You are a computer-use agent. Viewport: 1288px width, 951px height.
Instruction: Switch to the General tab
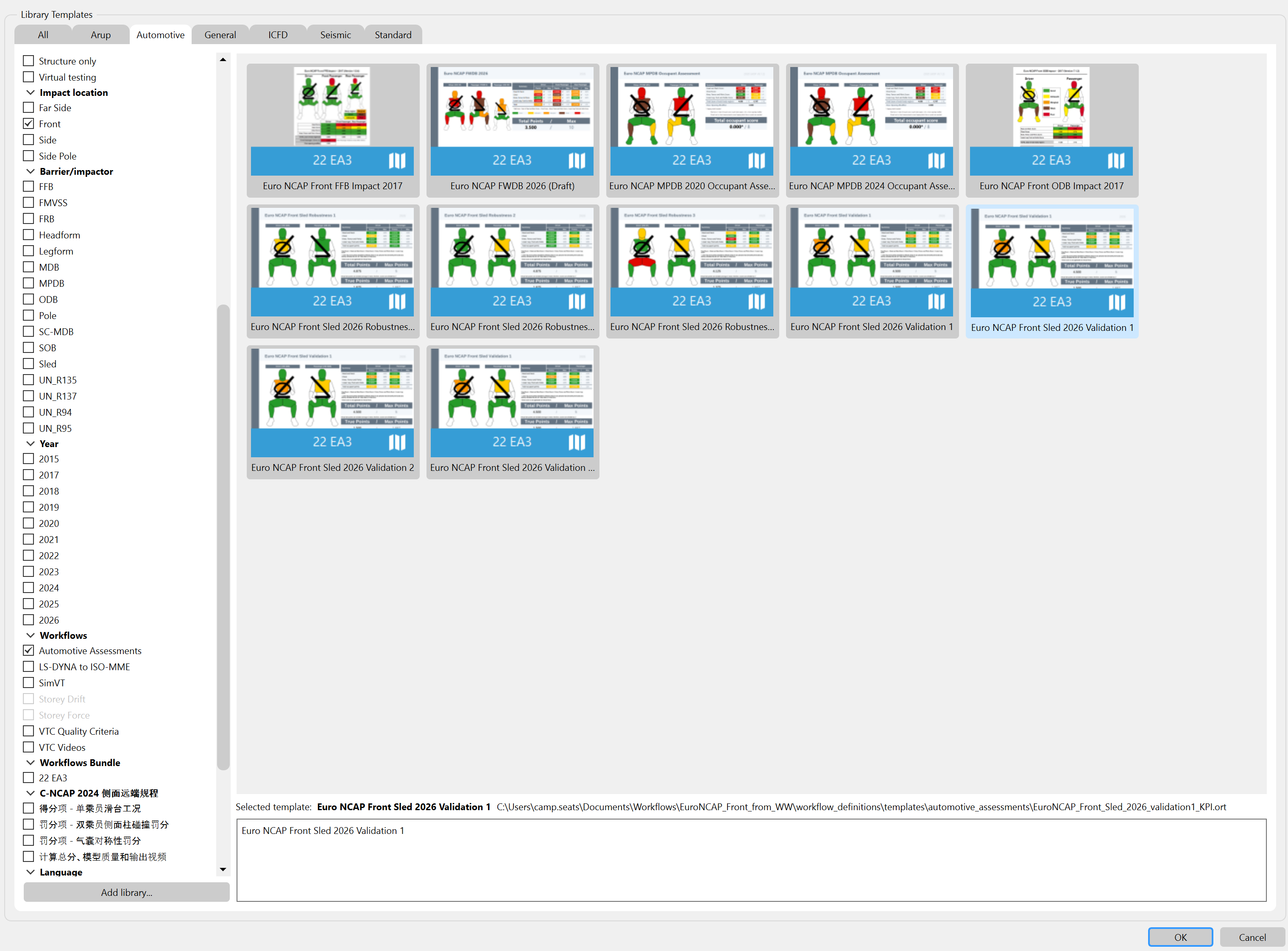point(220,34)
